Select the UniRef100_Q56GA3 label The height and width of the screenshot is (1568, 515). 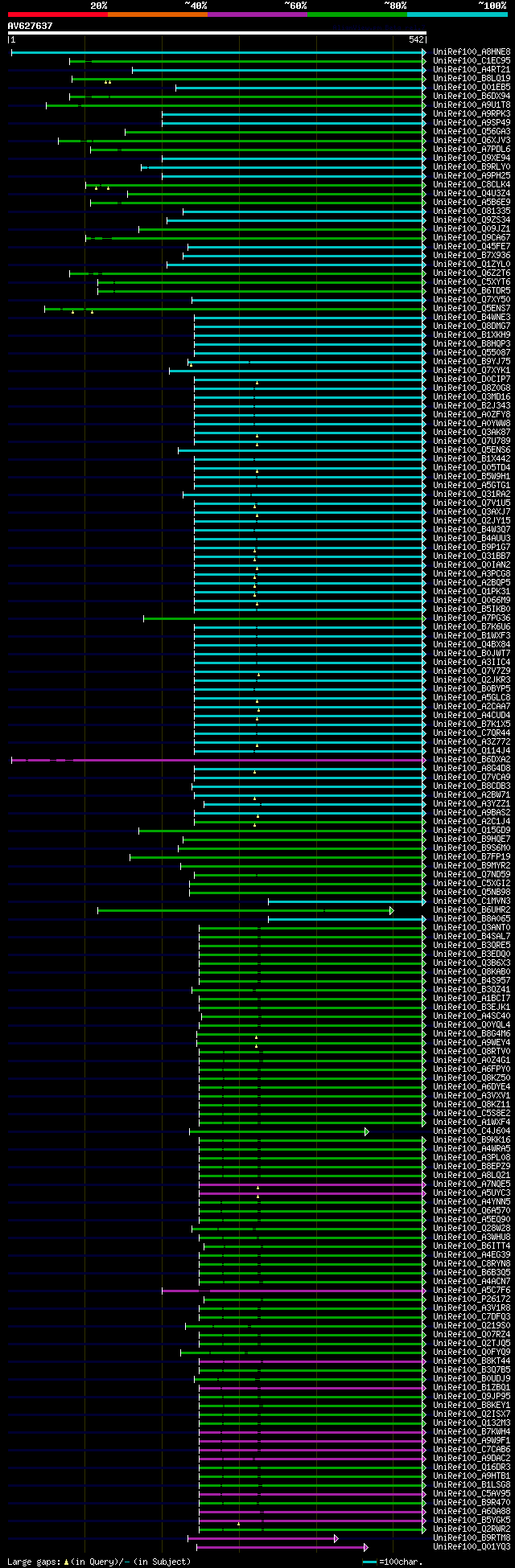coord(472,131)
